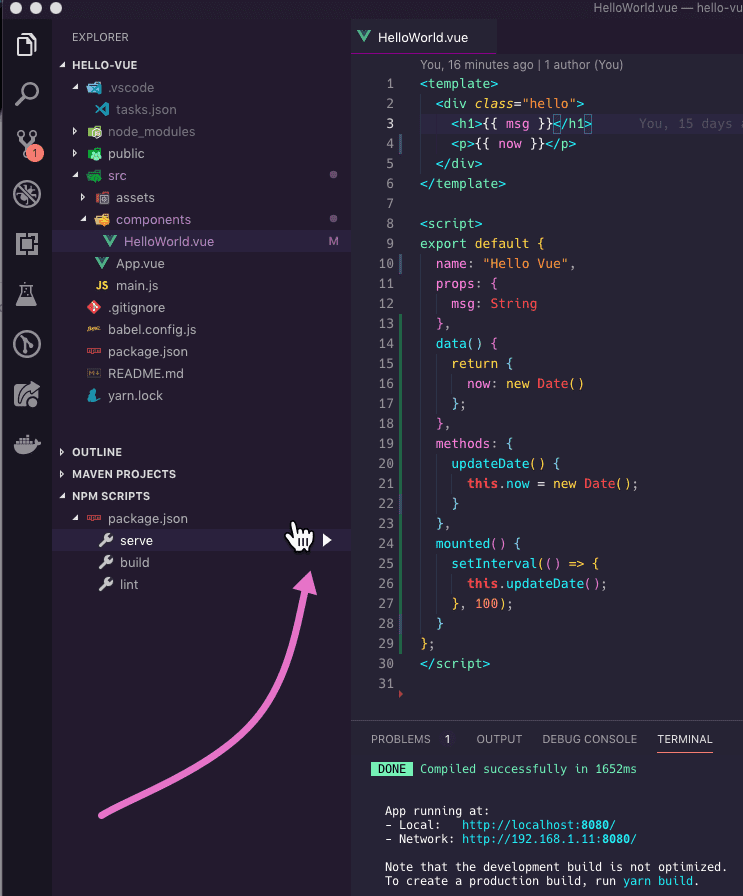Viewport: 743px width, 896px height.
Task: Open the Extensions view icon
Action: pyautogui.click(x=27, y=244)
